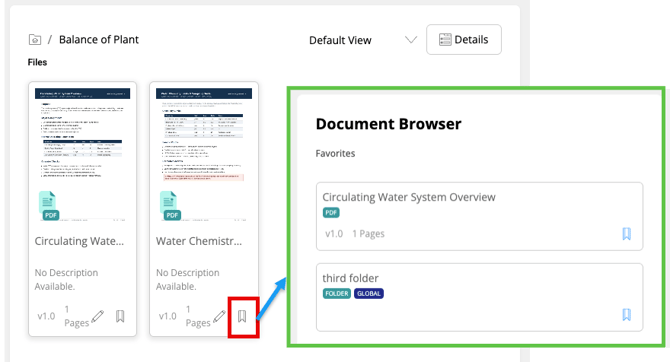Remove Circulating Water System Overview from favorites
The width and height of the screenshot is (670, 362).
626,234
